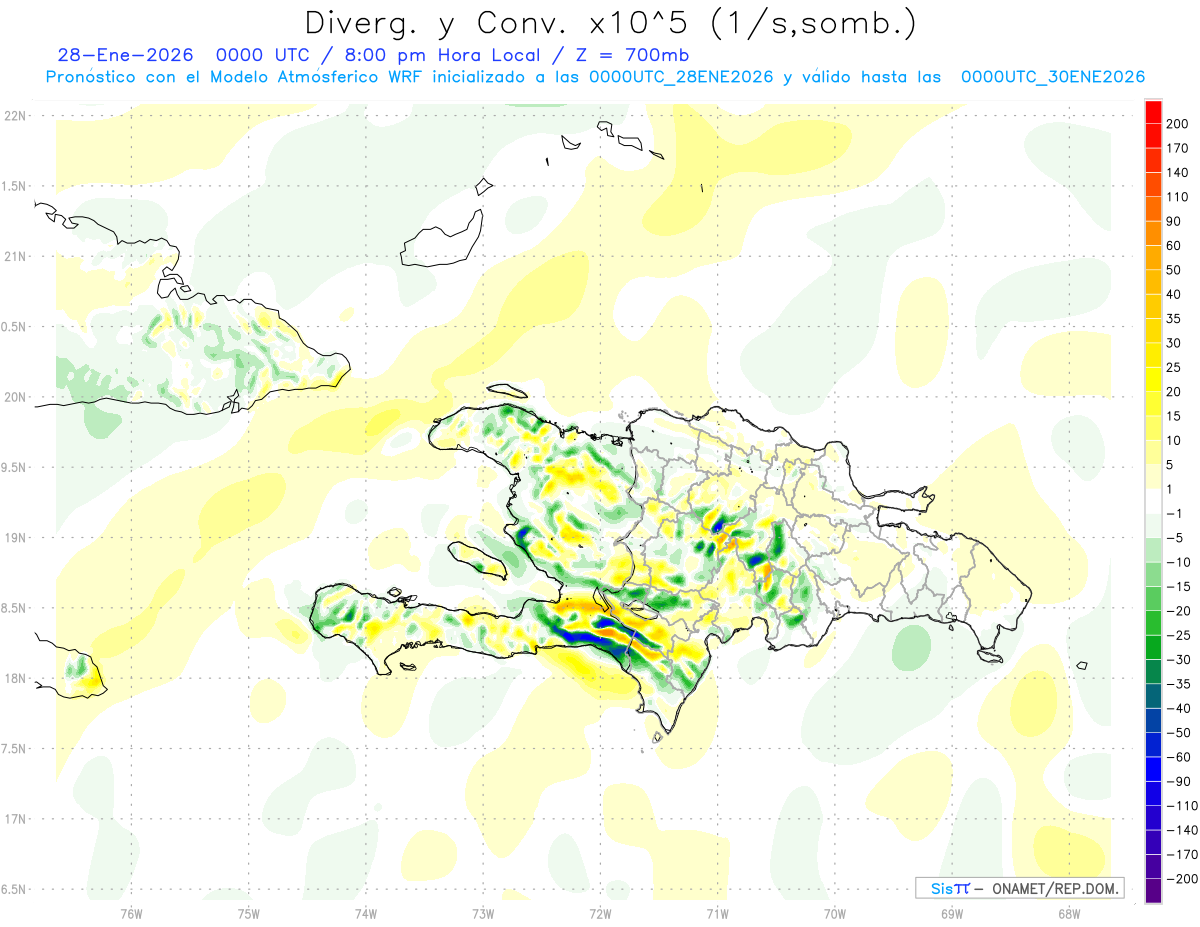Click the '73W' longitude label
The image size is (1200, 927).
(x=483, y=913)
